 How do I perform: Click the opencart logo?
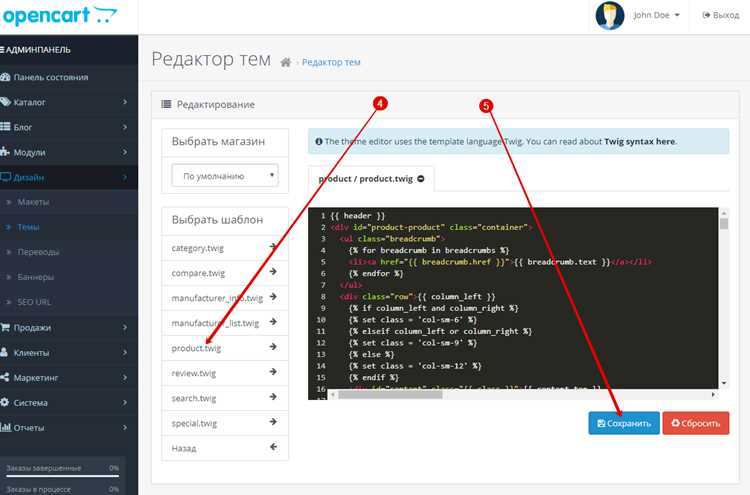tap(59, 16)
